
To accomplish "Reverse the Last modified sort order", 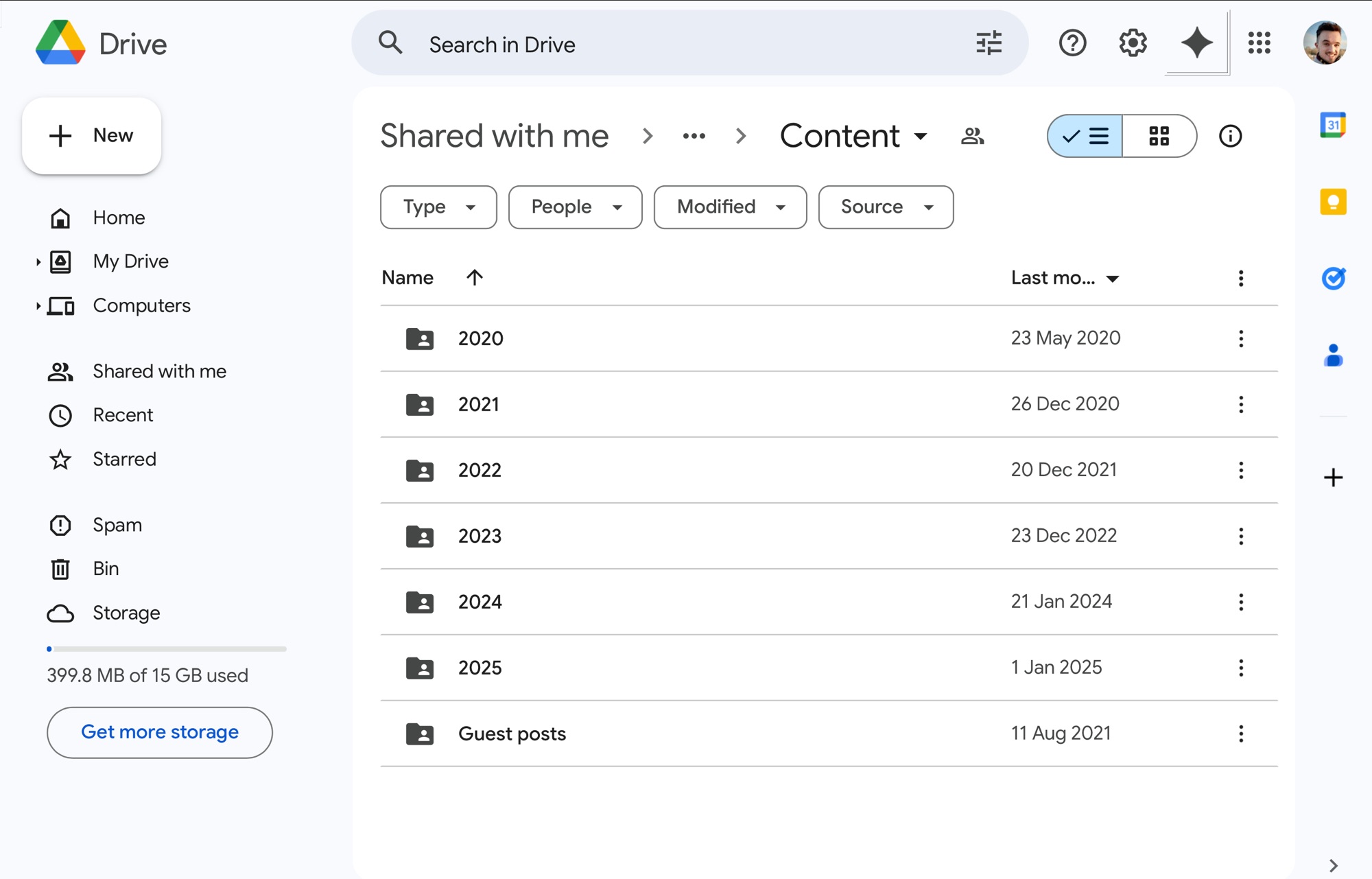I will (1065, 278).
